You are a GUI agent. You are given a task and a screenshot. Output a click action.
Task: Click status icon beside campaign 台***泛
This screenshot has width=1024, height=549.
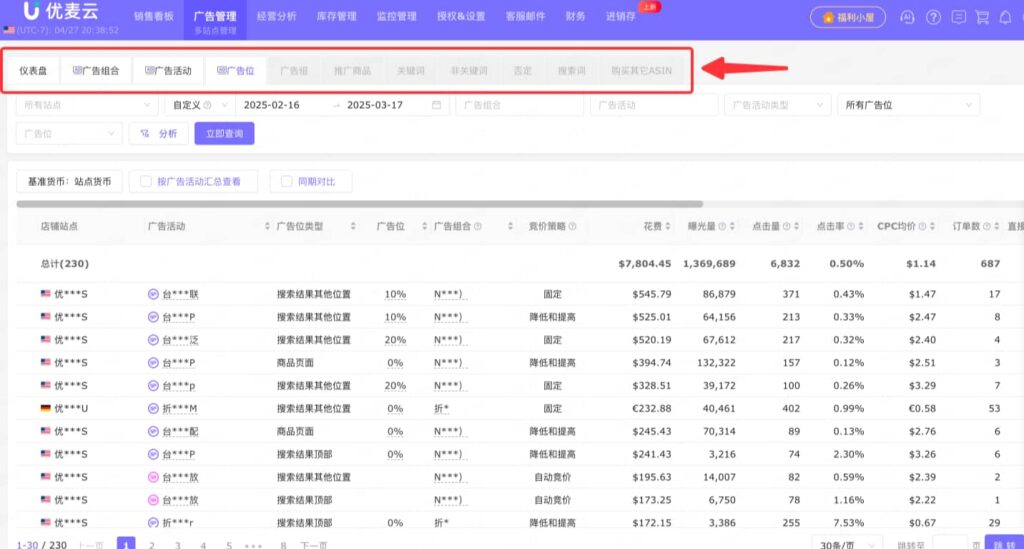[153, 340]
